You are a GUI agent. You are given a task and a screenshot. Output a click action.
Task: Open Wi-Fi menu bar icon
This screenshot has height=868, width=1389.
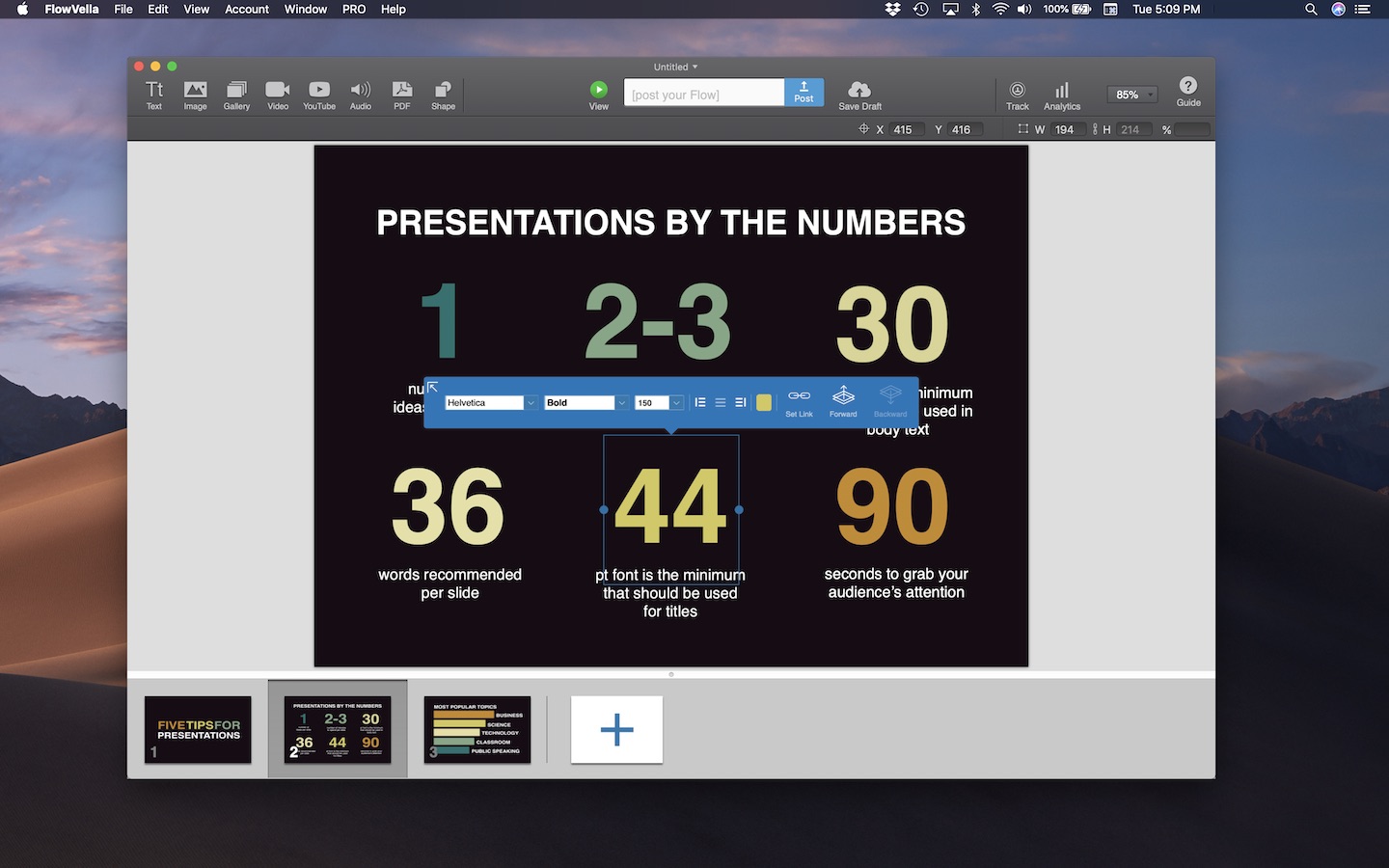(x=1000, y=9)
